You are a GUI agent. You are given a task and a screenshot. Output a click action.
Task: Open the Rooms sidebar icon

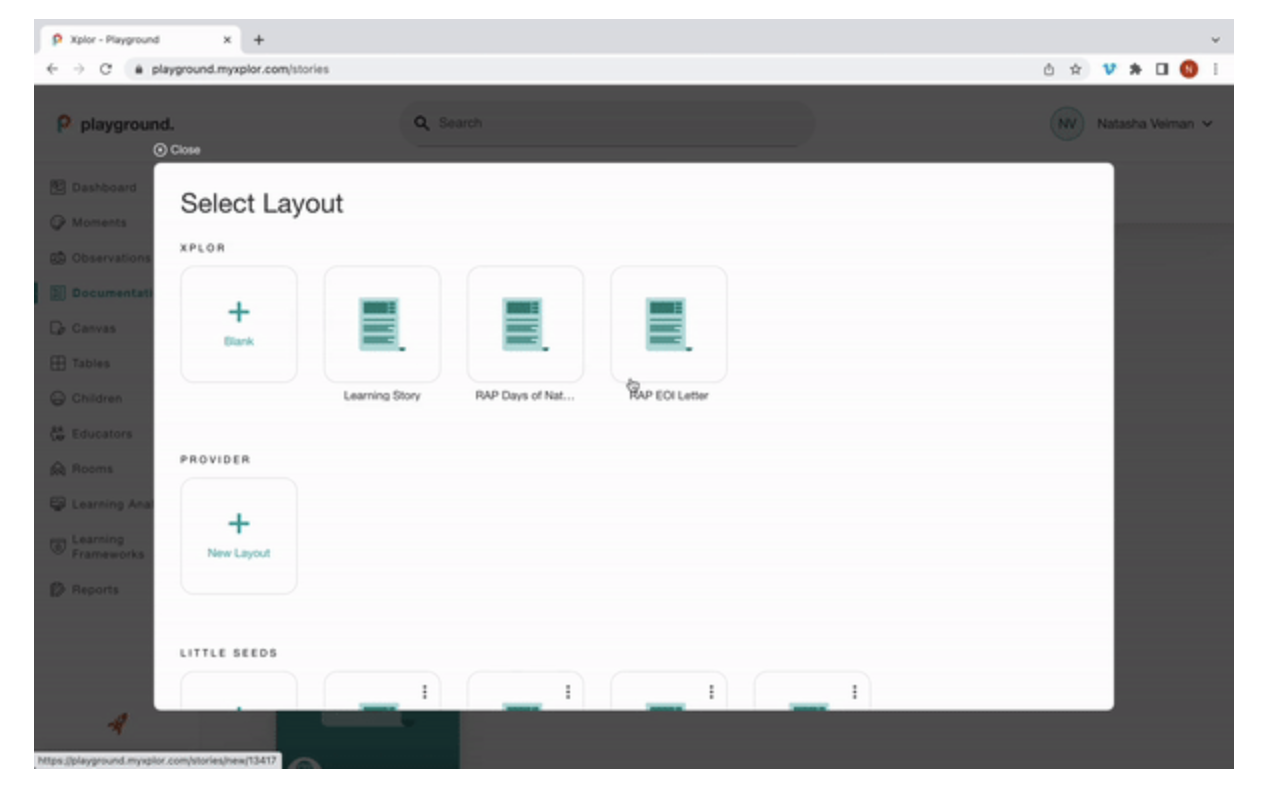(57, 469)
